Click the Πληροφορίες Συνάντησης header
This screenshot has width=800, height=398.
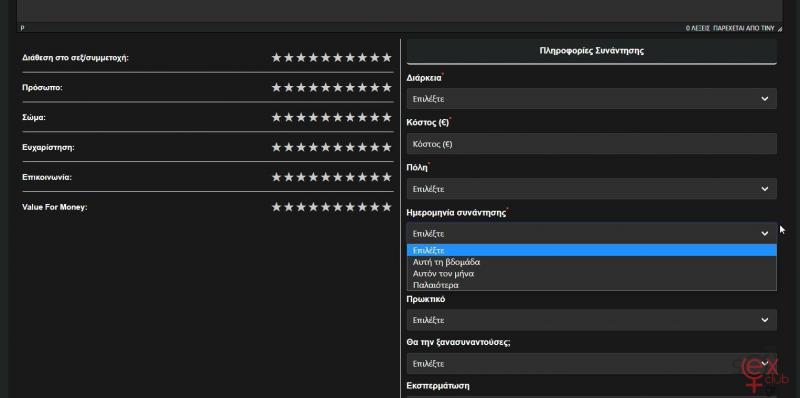(591, 51)
